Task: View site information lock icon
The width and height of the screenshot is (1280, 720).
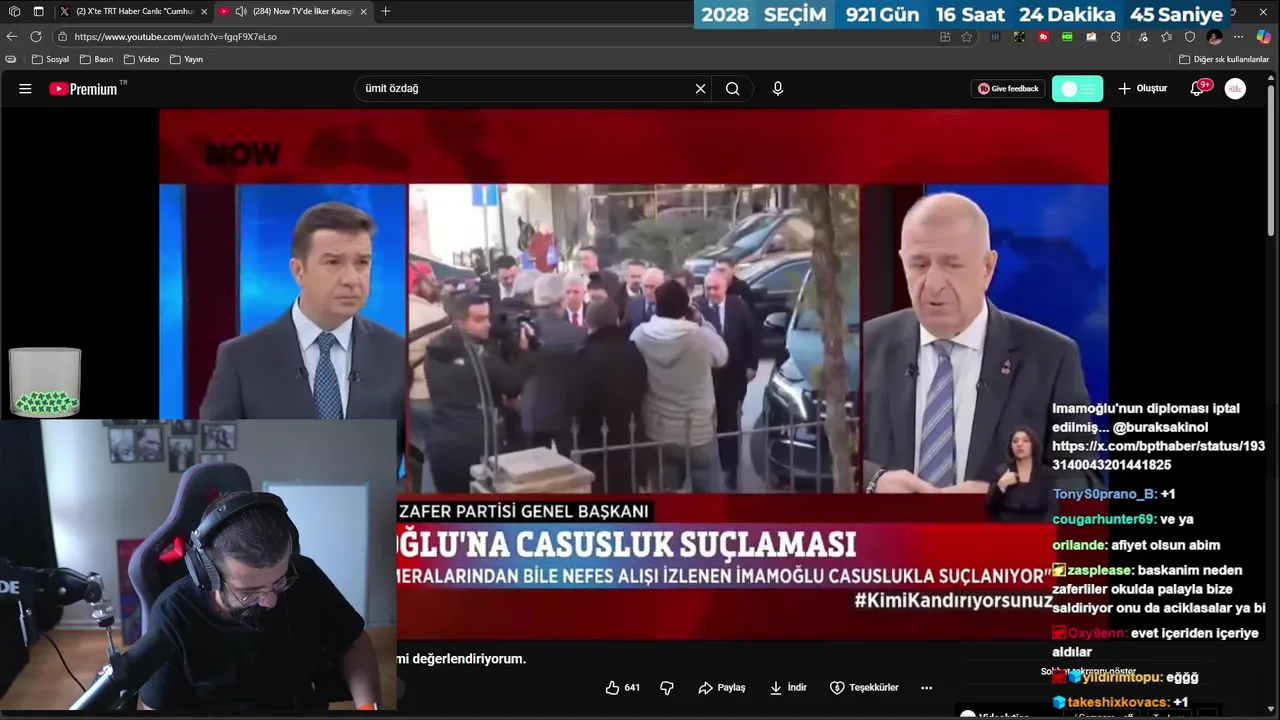Action: [x=63, y=36]
